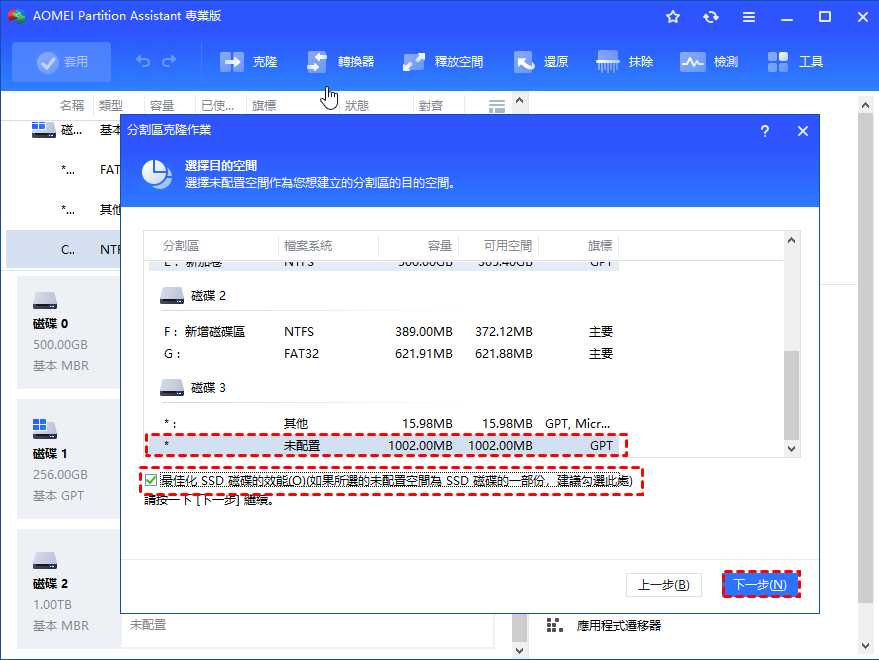The height and width of the screenshot is (660, 879).
Task: Toggle the Optimize SSD performance checkbox
Action: (151, 481)
